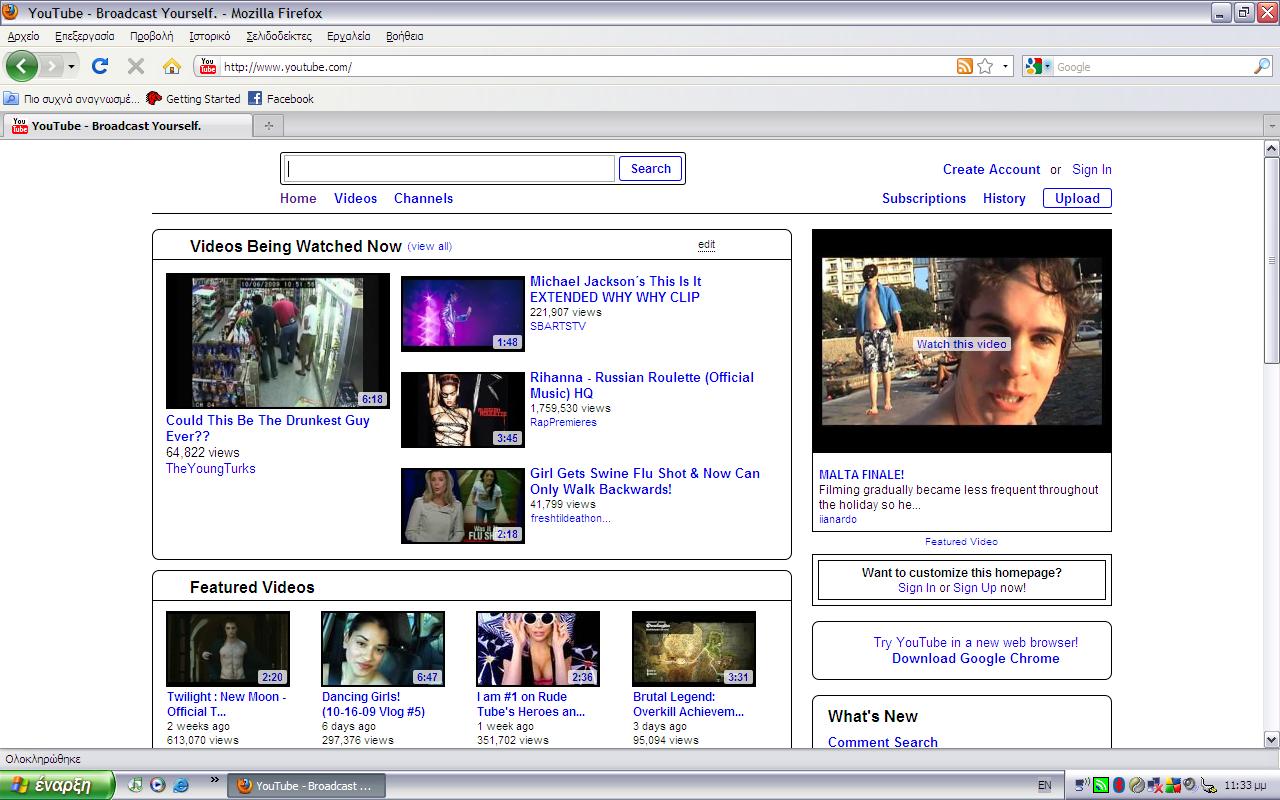
Task: Open the Getting Started bookmark
Action: [x=193, y=99]
